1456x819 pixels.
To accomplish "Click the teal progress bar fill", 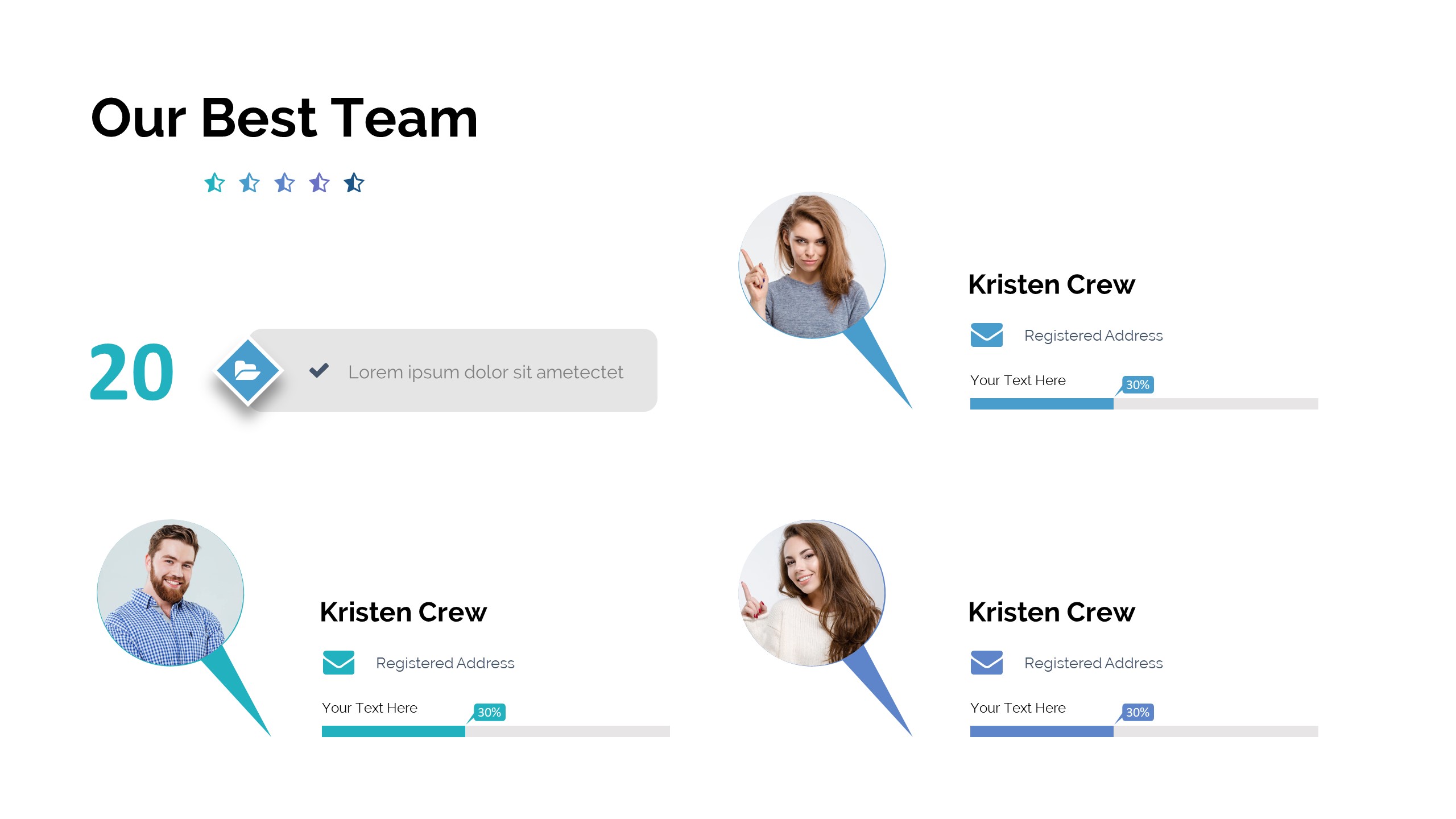I will (393, 731).
